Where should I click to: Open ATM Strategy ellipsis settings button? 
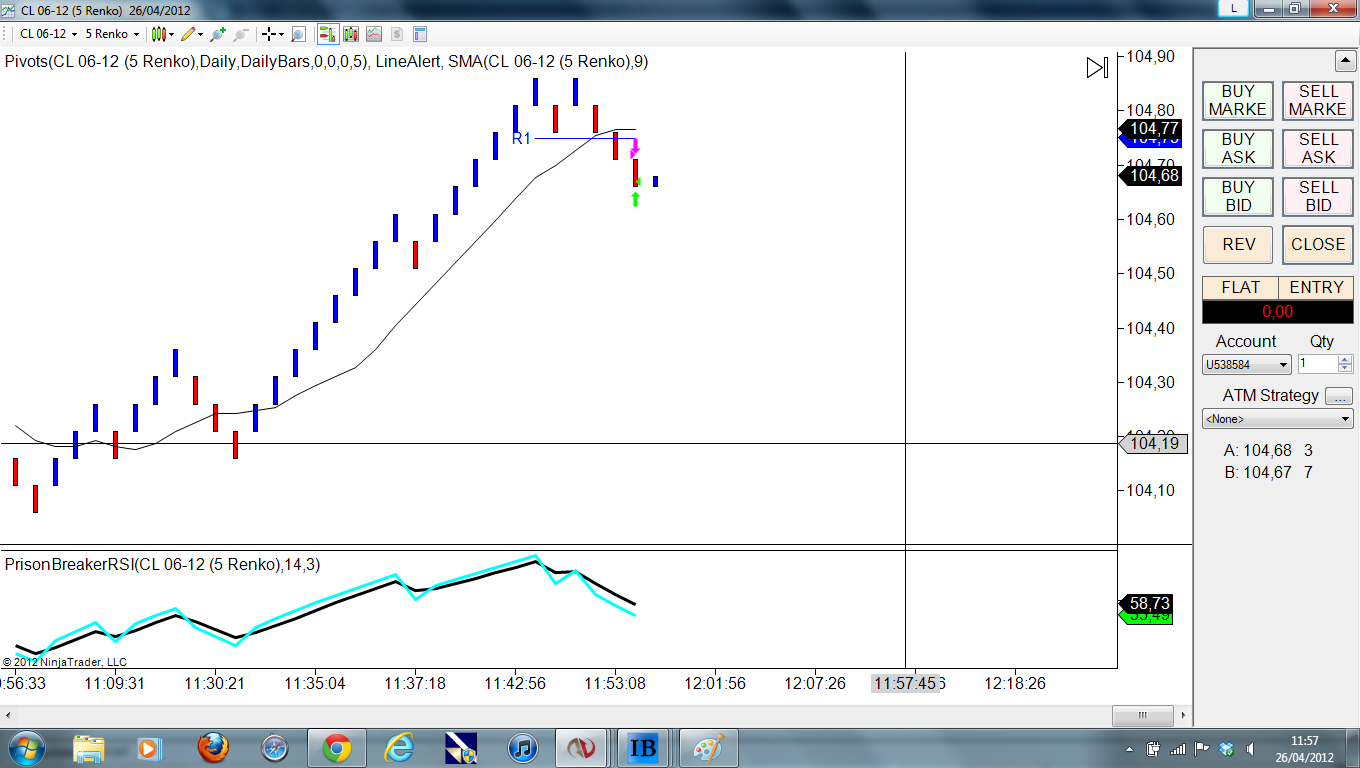pos(1340,396)
